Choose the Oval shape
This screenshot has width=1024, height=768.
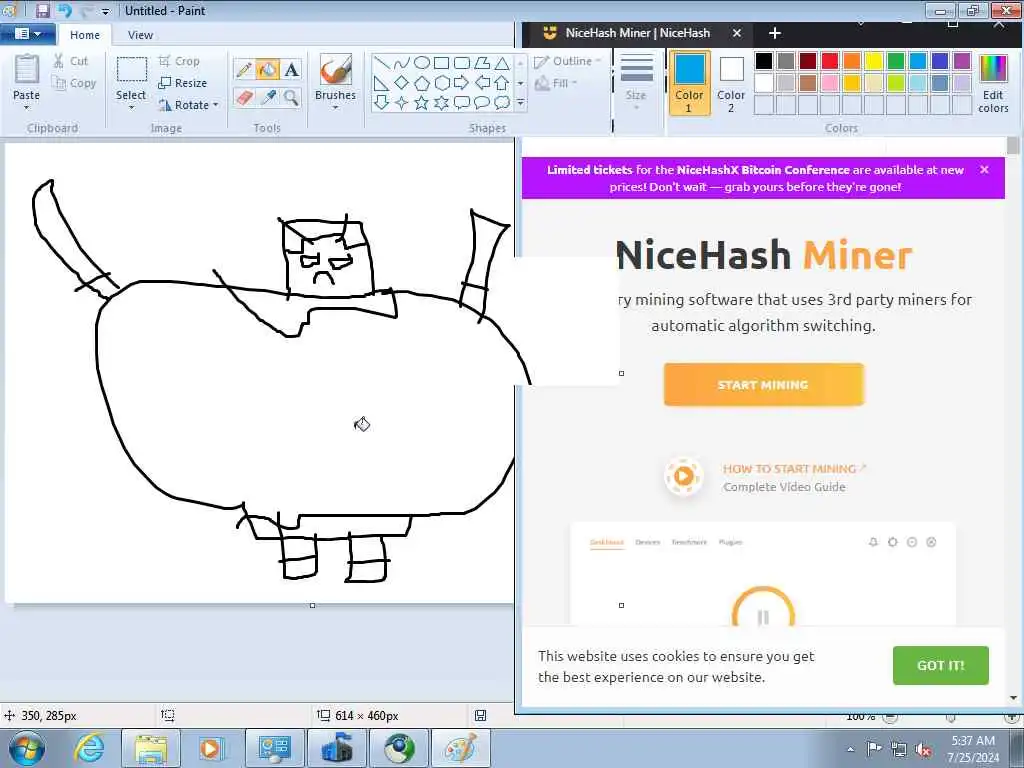click(422, 63)
